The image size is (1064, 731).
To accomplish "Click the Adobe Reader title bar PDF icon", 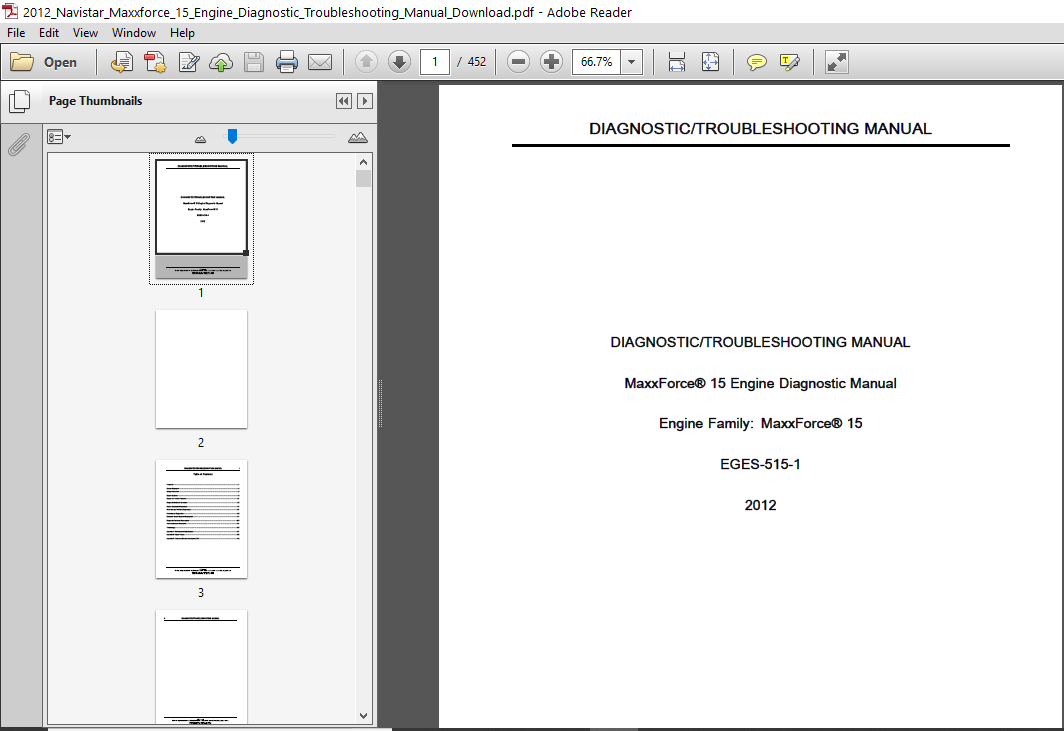I will (x=10, y=12).
